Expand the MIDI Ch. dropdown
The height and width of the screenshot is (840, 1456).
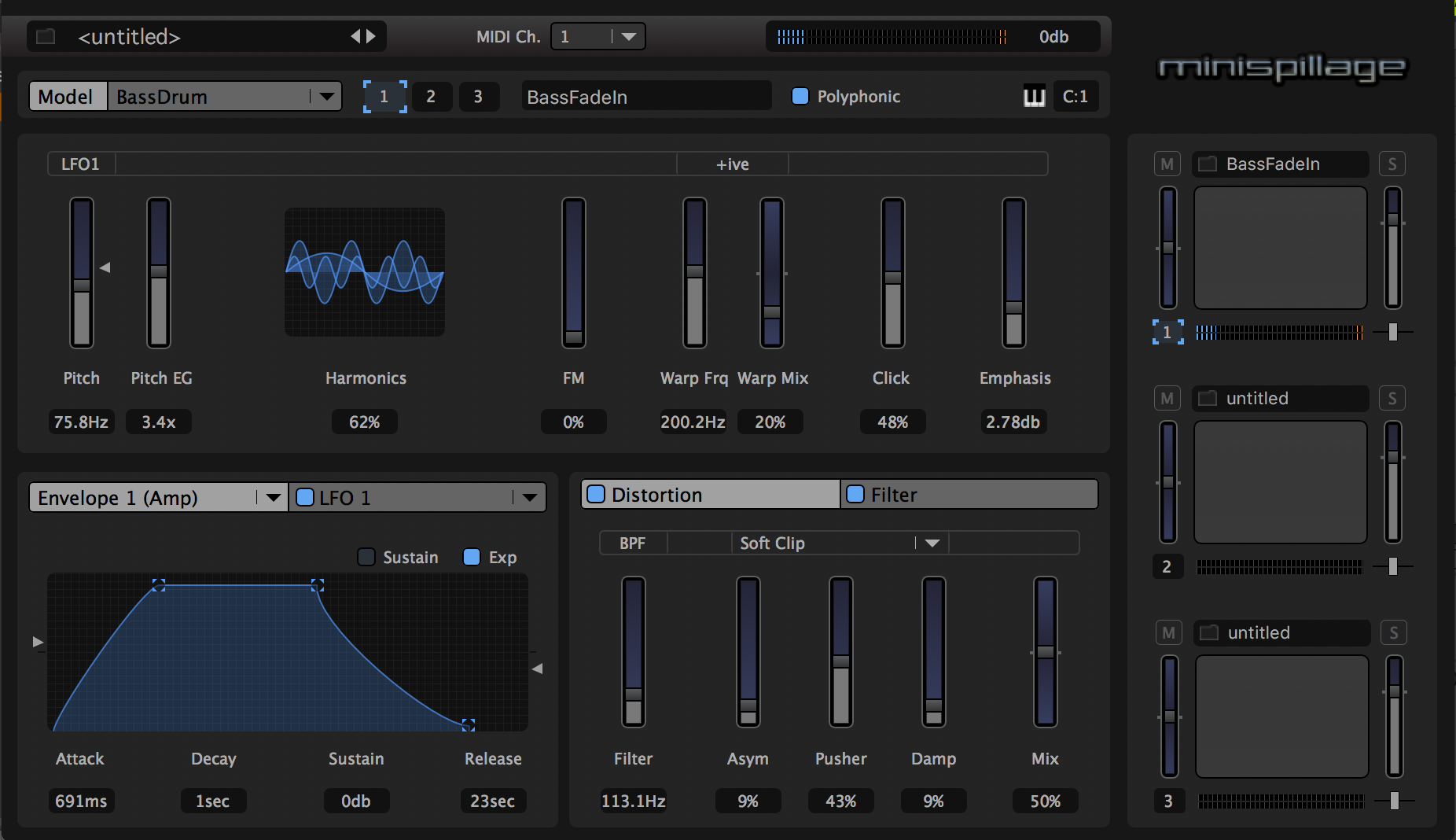tap(628, 36)
